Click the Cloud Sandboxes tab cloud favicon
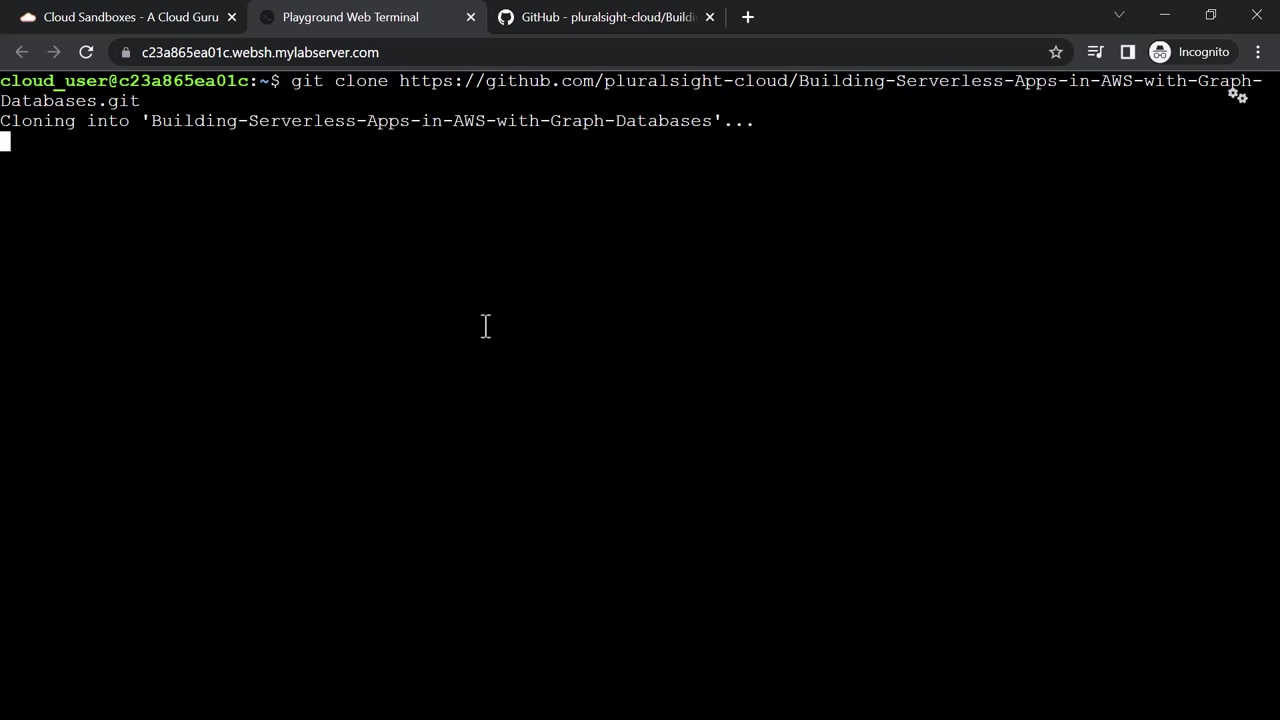1280x720 pixels. 28,17
